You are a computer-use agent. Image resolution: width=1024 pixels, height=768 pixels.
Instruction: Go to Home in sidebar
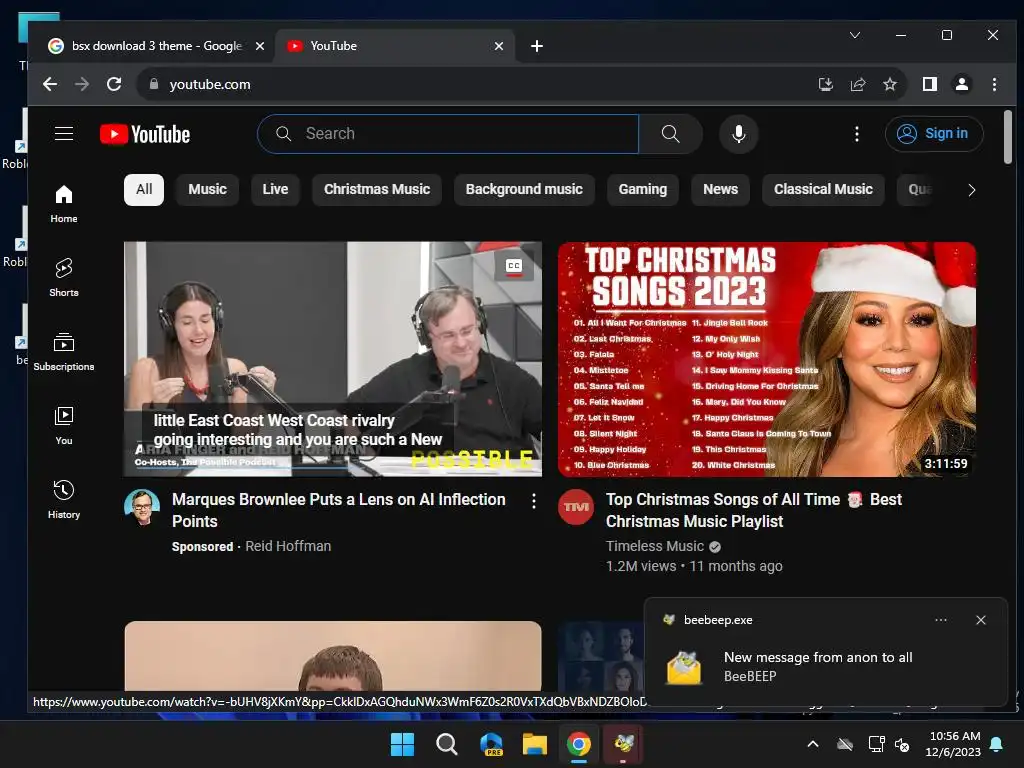click(64, 204)
